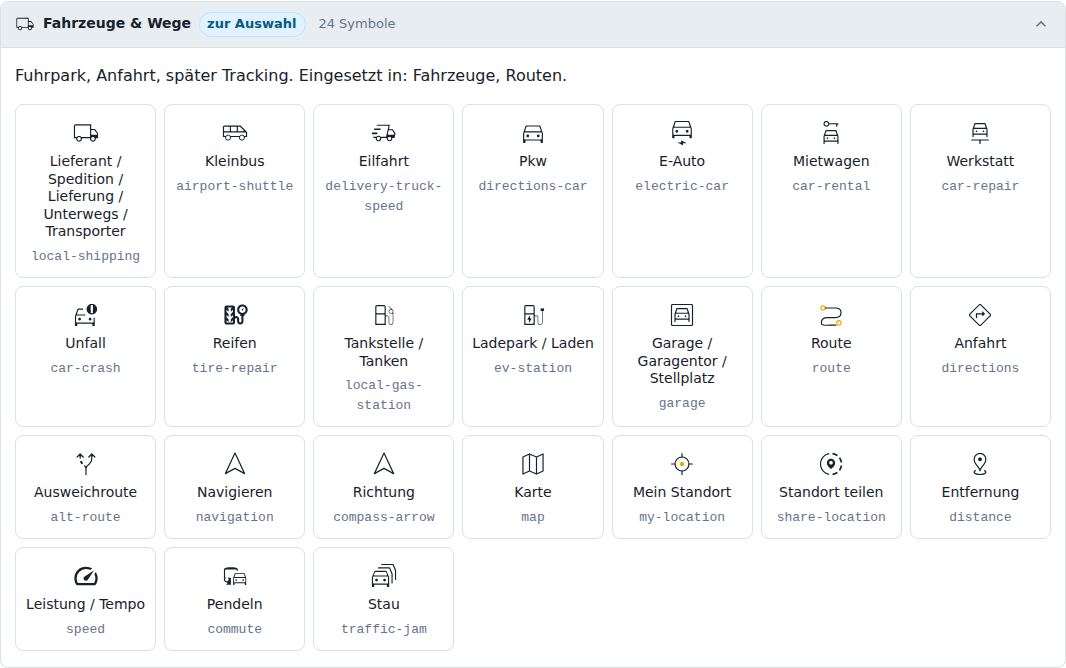Click the Mein Standort my-location icon
The width and height of the screenshot is (1066, 668).
coord(682,463)
